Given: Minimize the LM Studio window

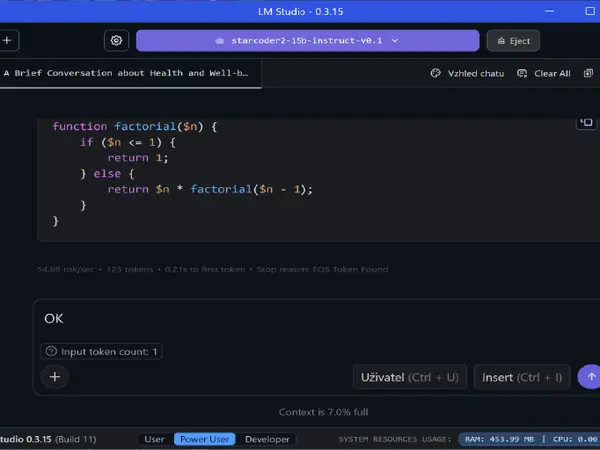Looking at the screenshot, I should [549, 11].
